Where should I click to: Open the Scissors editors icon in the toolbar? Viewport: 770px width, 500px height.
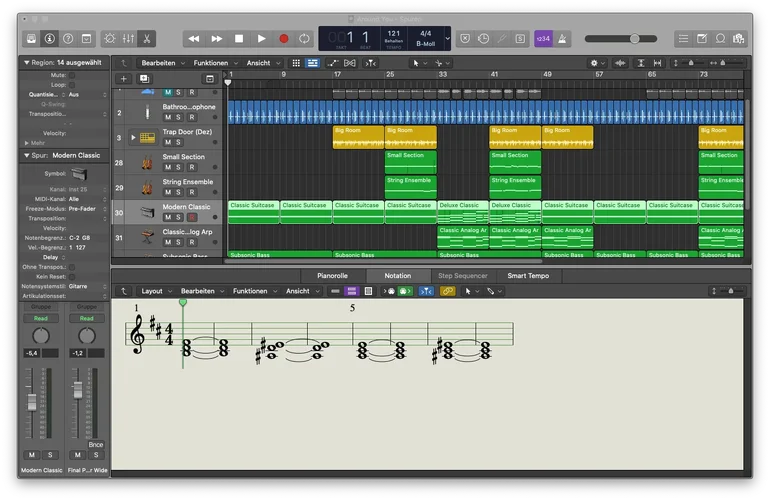[x=146, y=39]
